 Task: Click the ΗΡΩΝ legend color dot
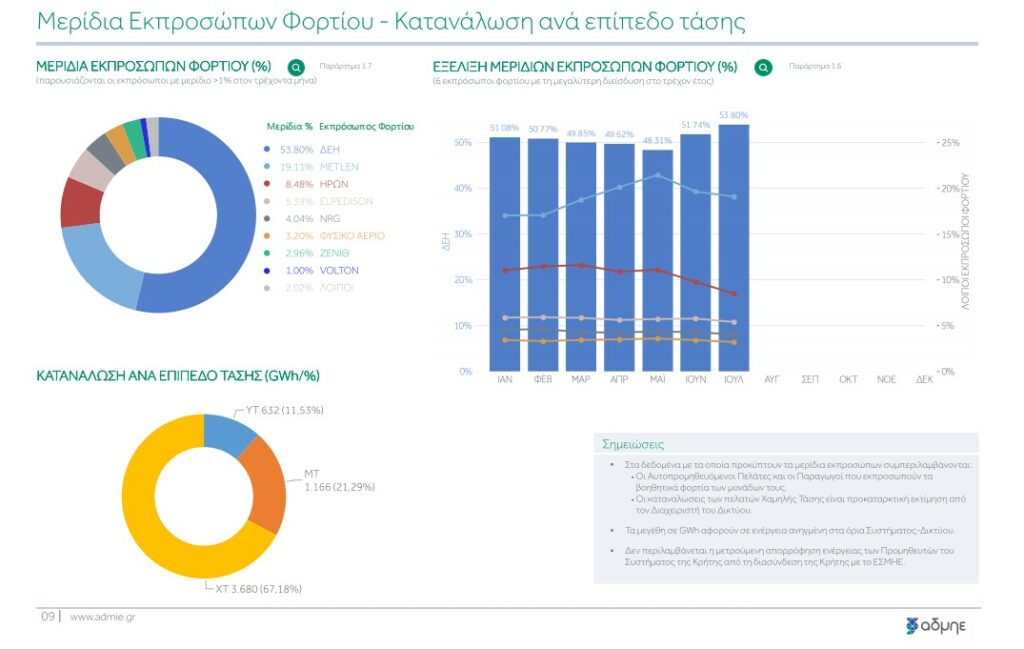pyautogui.click(x=266, y=184)
